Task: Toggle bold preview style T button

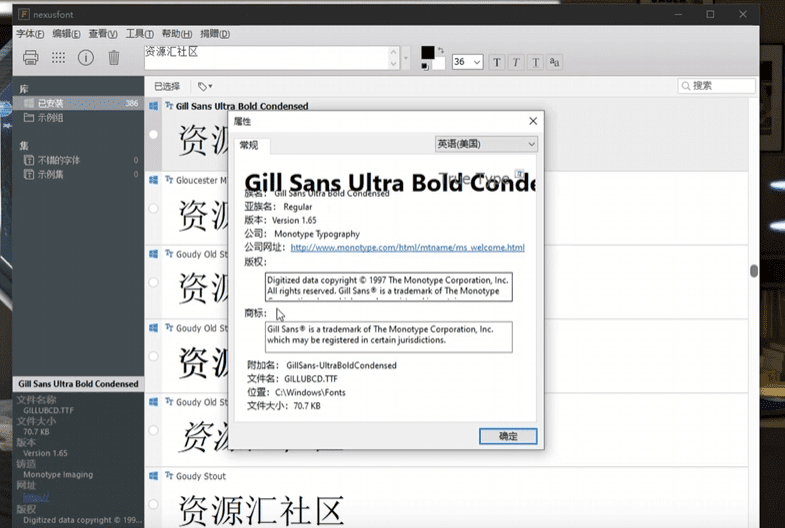Action: pyautogui.click(x=497, y=62)
